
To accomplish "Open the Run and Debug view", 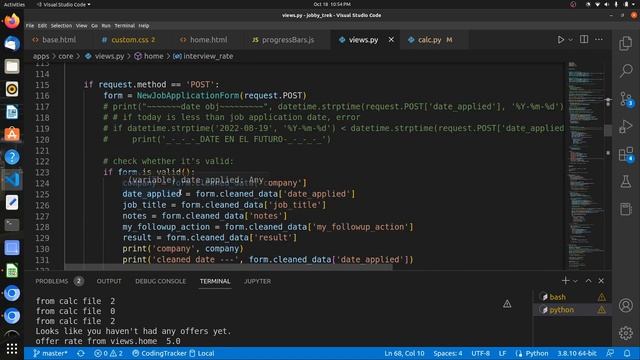I will [625, 127].
